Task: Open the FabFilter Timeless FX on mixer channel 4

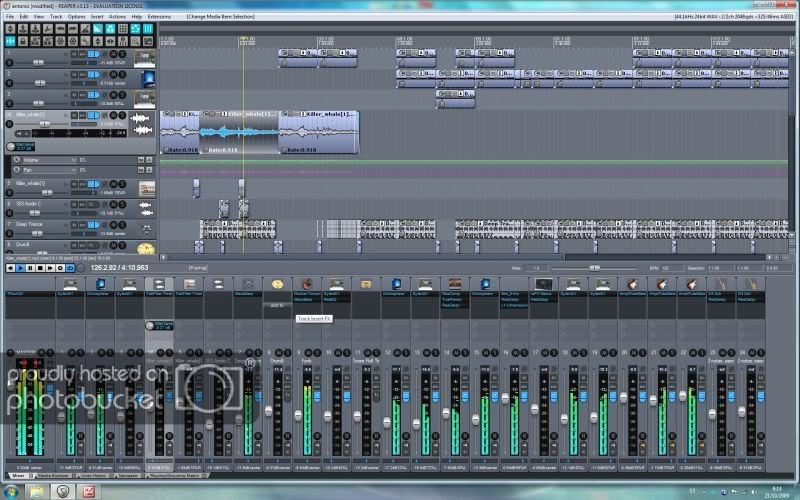Action: (159, 294)
